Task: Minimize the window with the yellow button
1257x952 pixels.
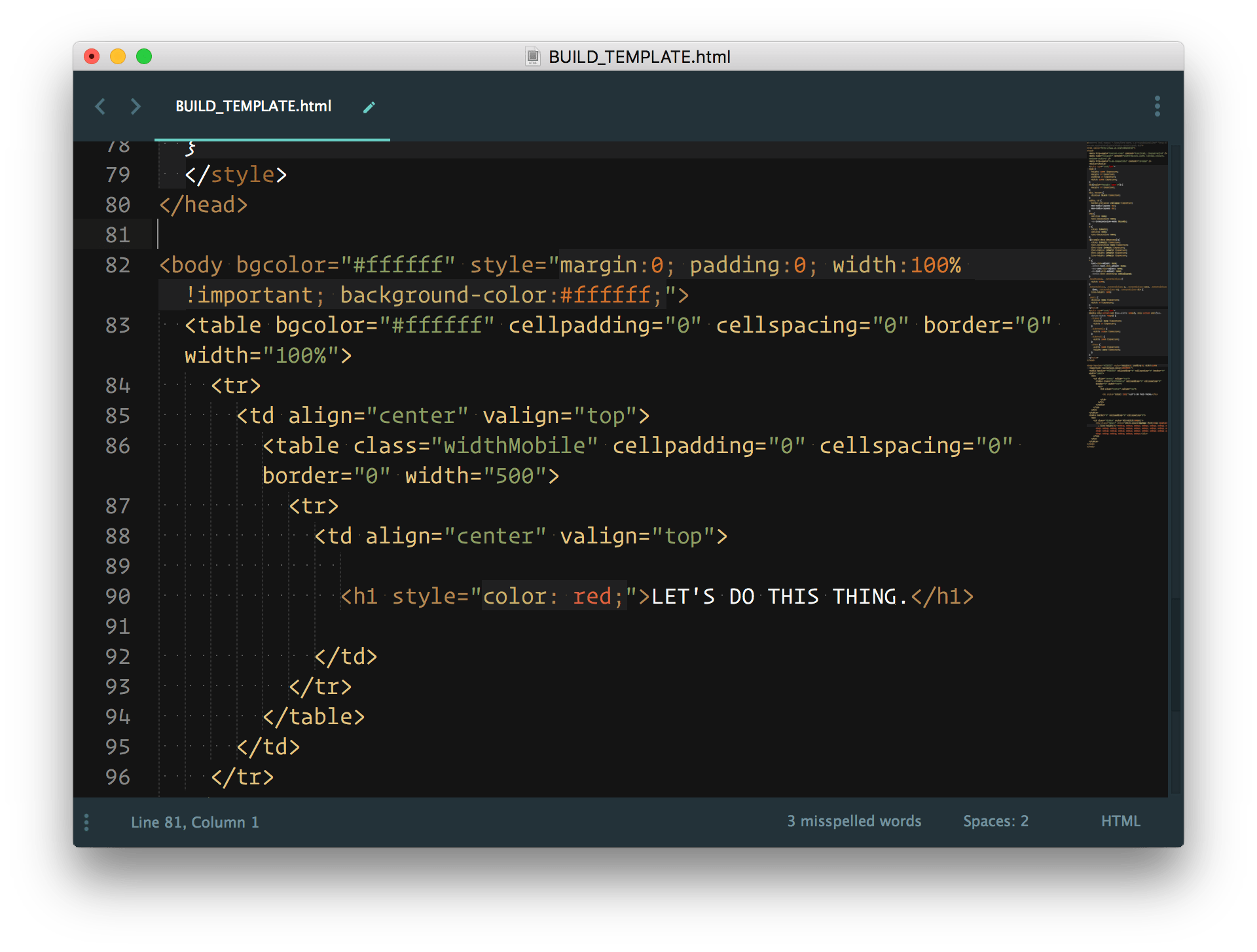Action: pyautogui.click(x=118, y=57)
